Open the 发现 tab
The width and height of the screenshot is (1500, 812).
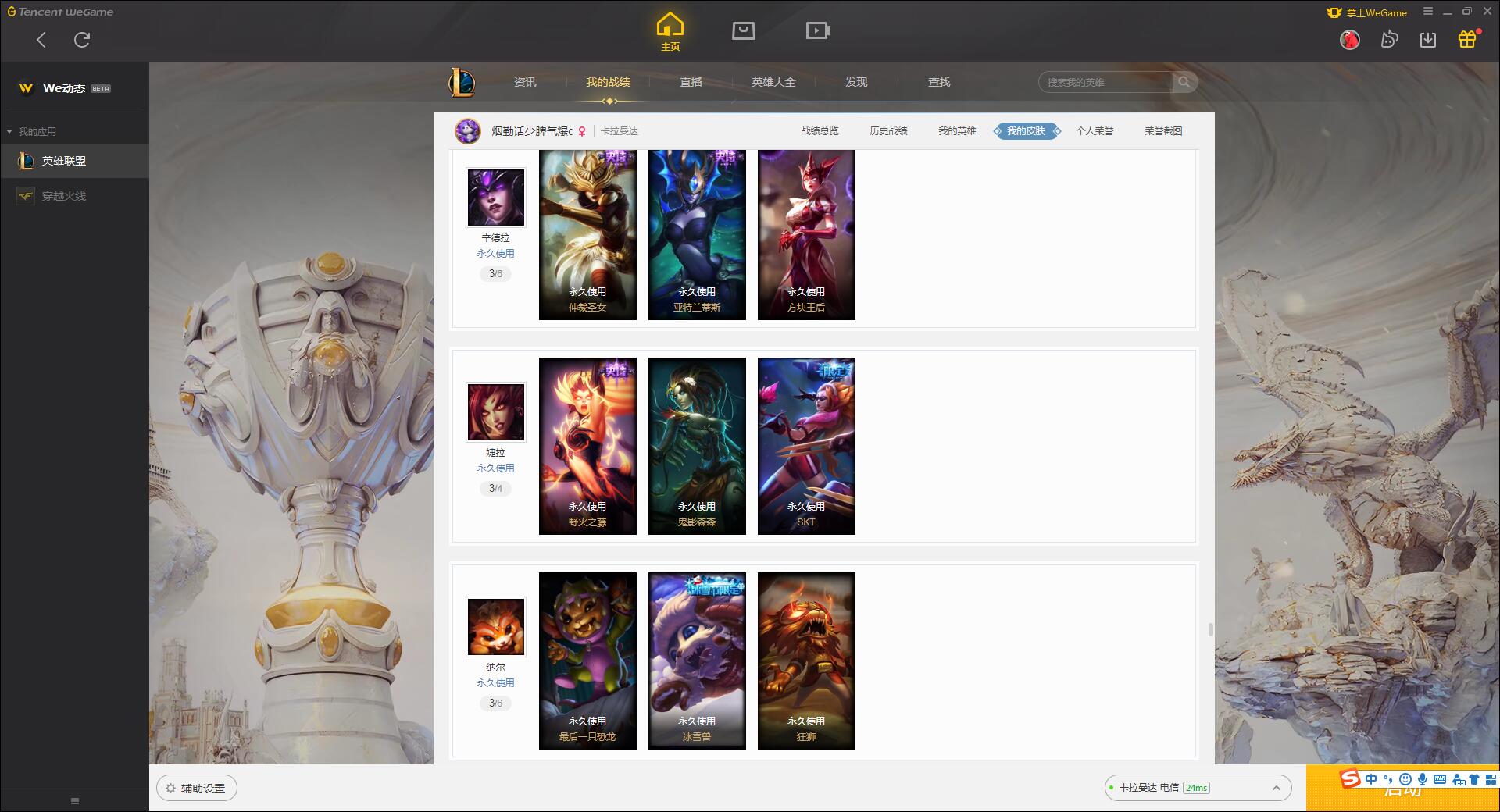click(x=856, y=82)
